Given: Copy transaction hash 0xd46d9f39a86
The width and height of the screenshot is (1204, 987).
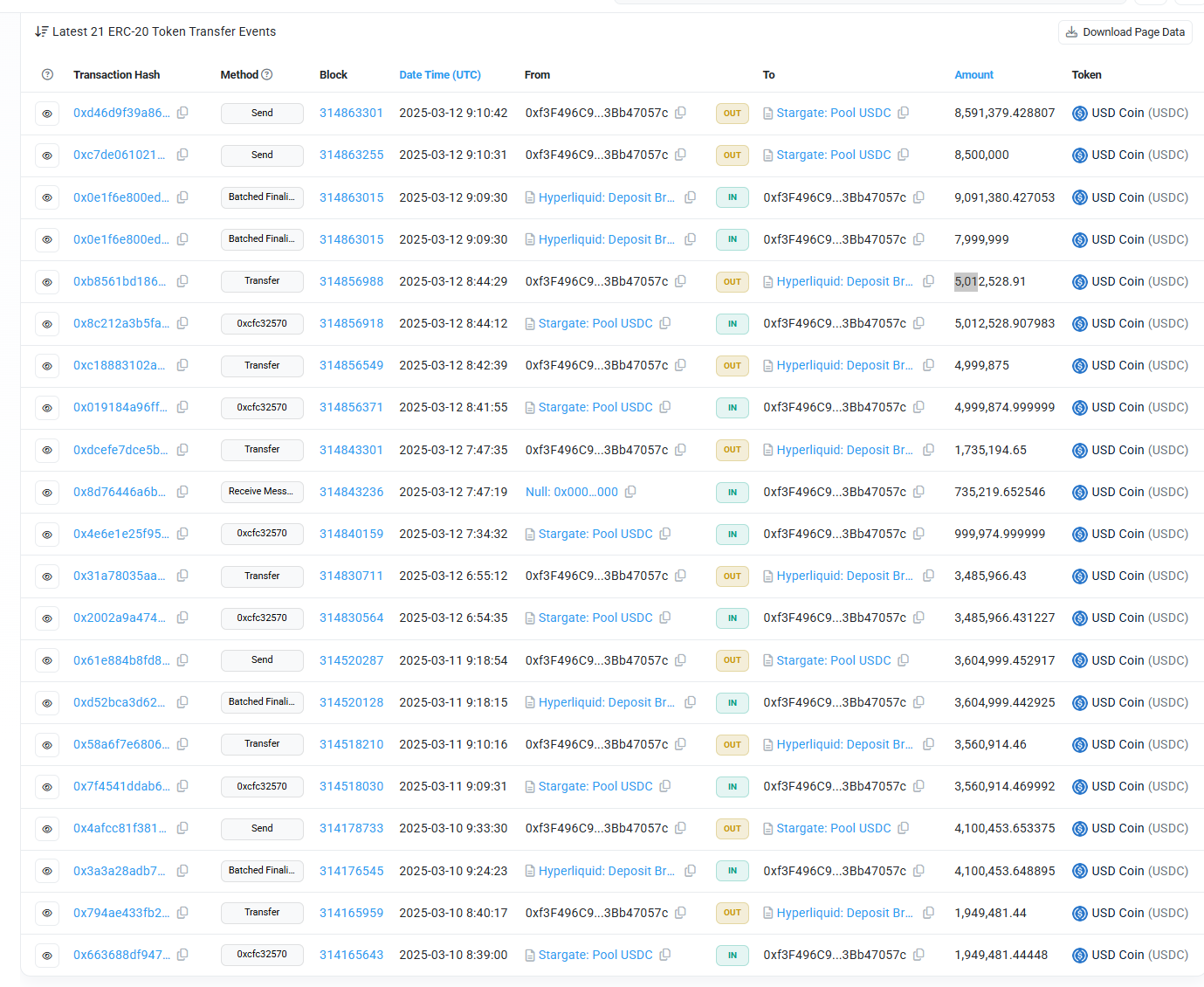Looking at the screenshot, I should point(182,113).
